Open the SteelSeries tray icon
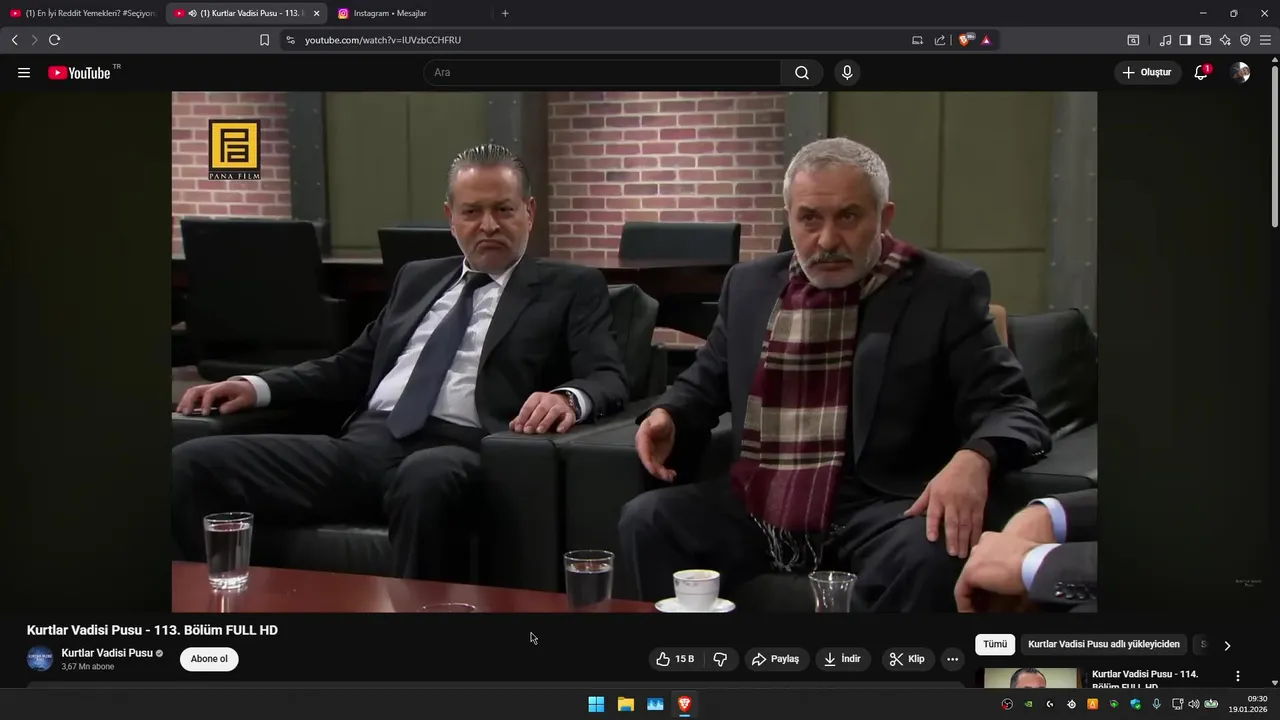1280x720 pixels. [1071, 704]
